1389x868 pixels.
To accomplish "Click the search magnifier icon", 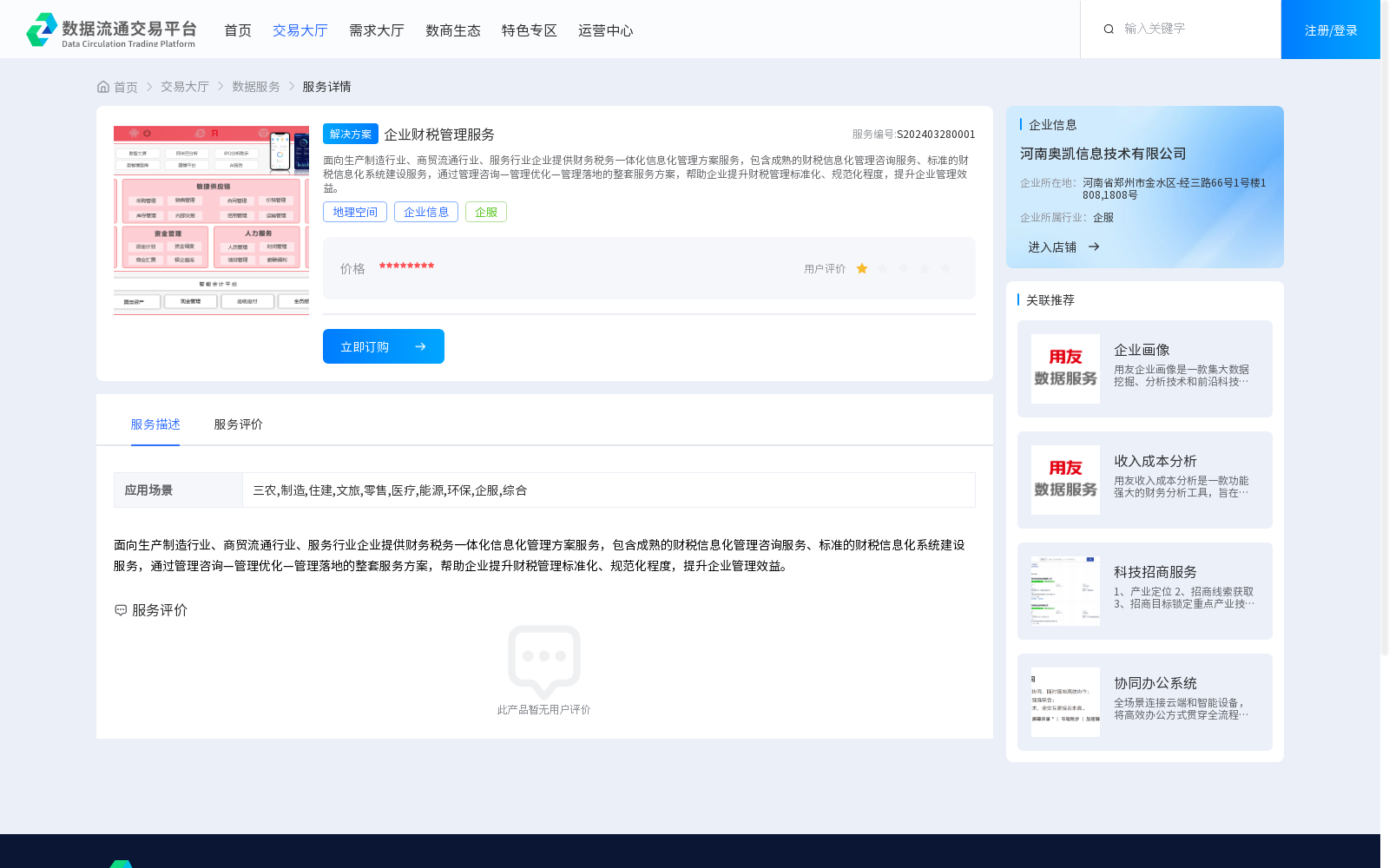I will coord(1109,29).
